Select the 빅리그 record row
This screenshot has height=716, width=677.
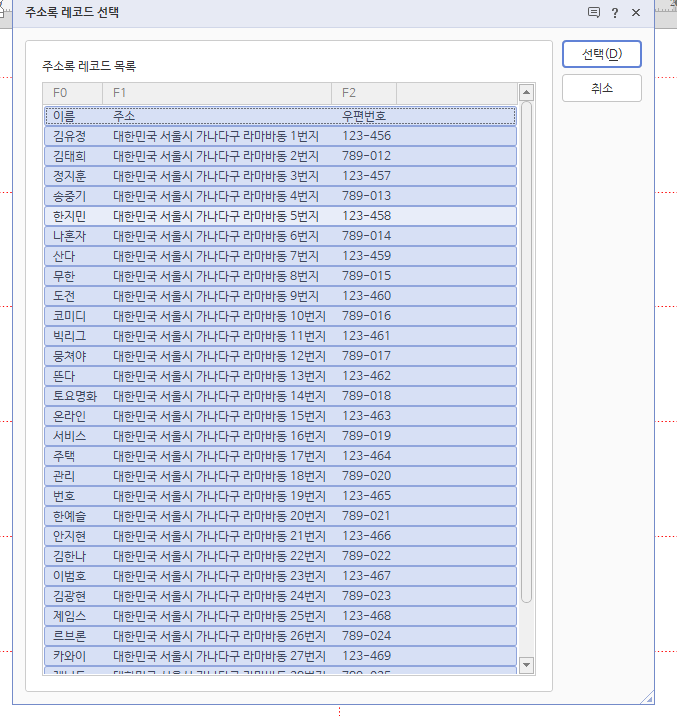click(280, 336)
